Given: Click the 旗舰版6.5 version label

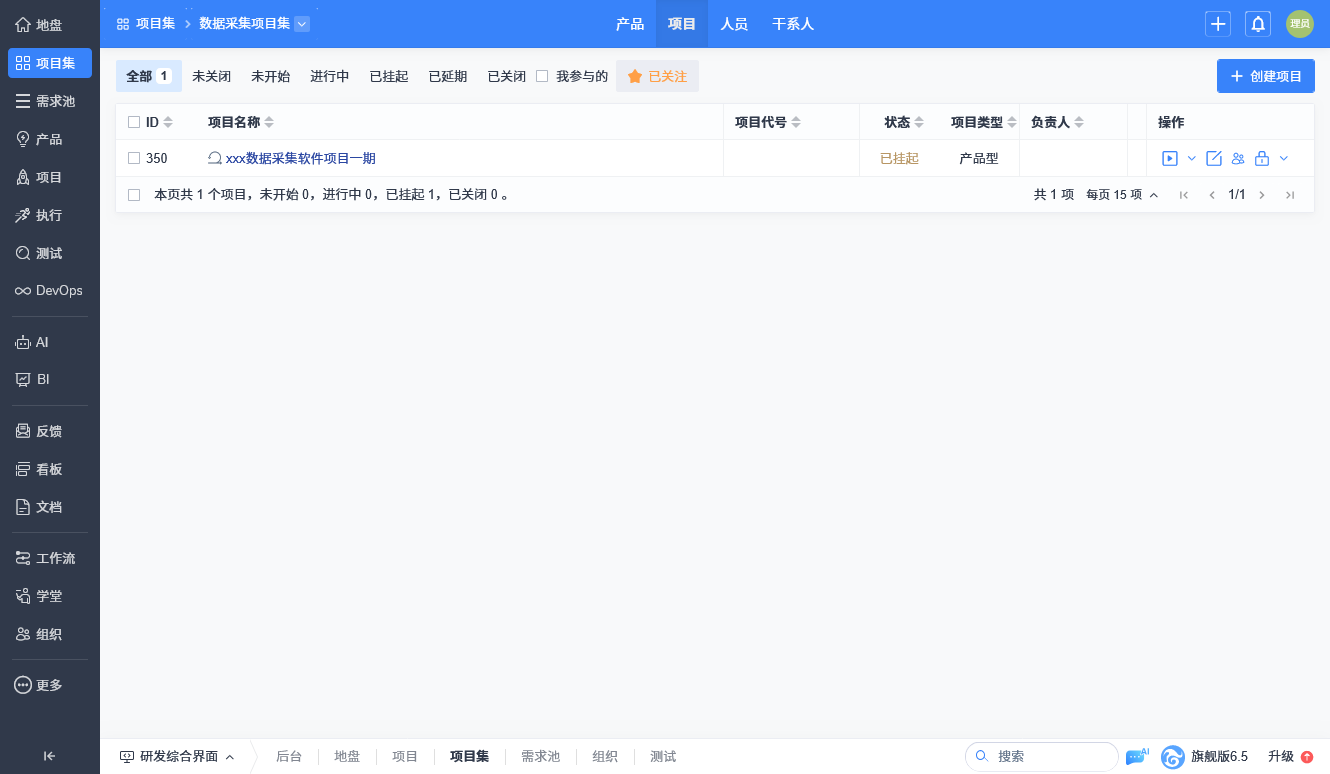Looking at the screenshot, I should pos(1219,757).
